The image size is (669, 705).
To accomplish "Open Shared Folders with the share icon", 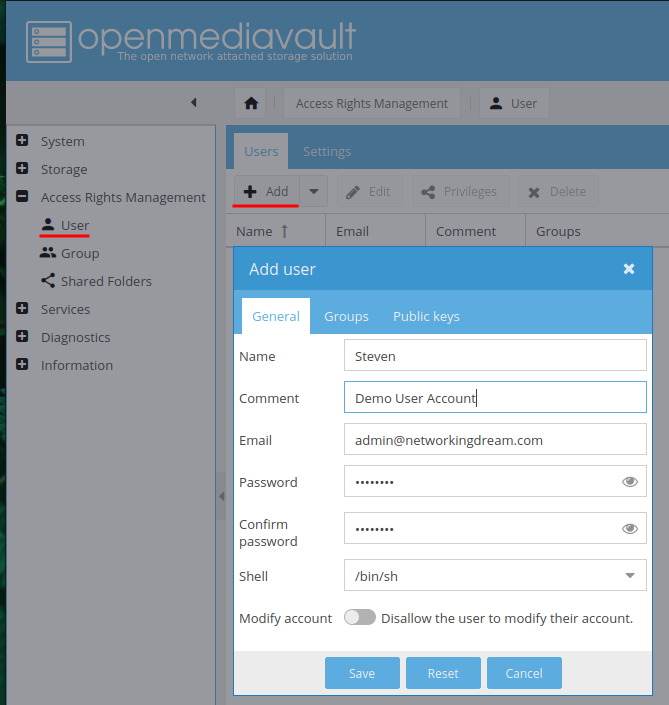I will [96, 281].
